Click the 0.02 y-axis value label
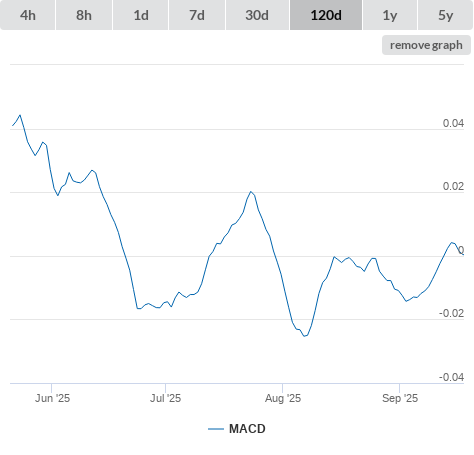 click(453, 186)
